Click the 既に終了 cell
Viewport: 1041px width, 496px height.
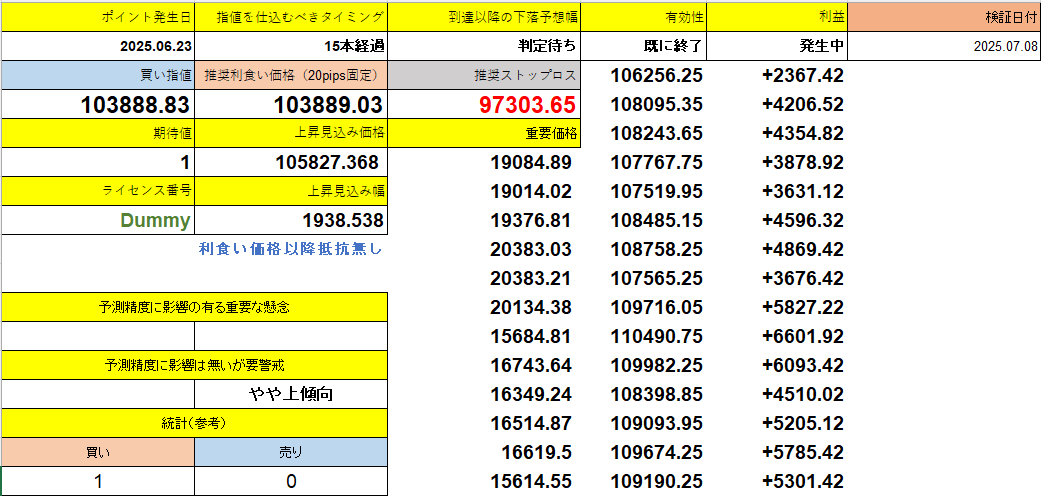click(644, 46)
